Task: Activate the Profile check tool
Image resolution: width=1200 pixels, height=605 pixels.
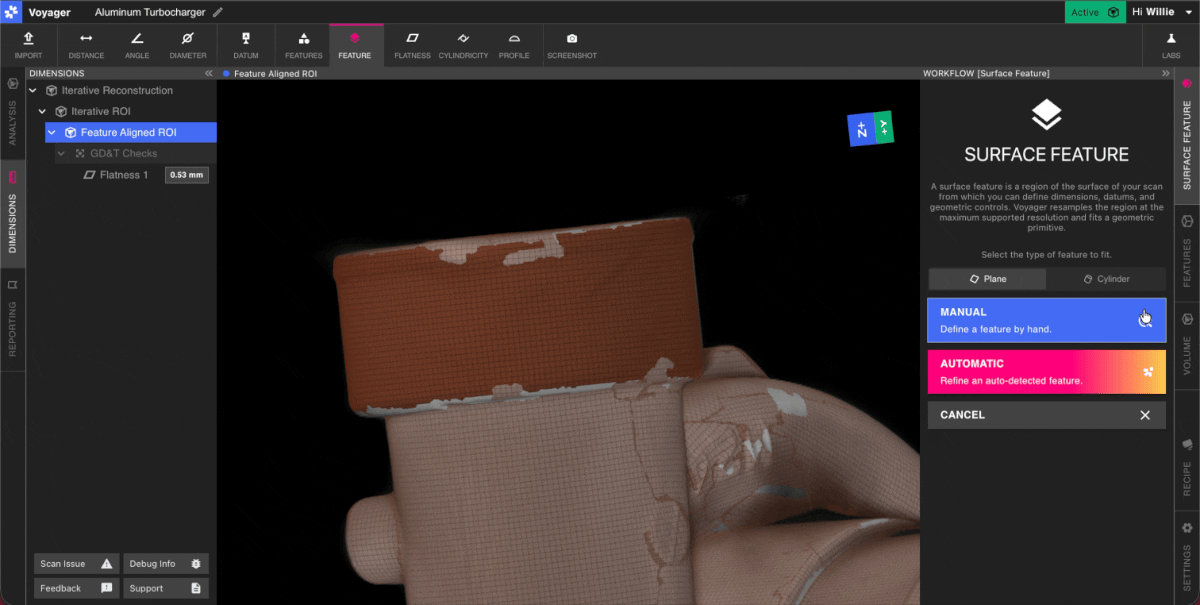Action: pos(514,45)
